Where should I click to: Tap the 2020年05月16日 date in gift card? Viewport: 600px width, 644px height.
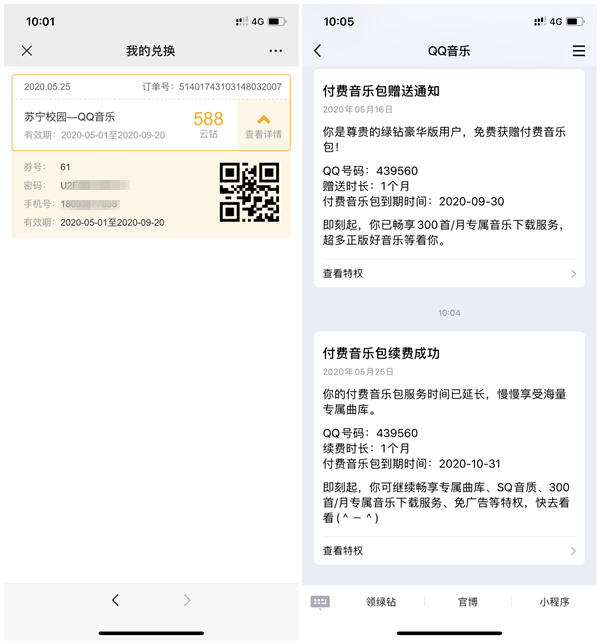[358, 110]
